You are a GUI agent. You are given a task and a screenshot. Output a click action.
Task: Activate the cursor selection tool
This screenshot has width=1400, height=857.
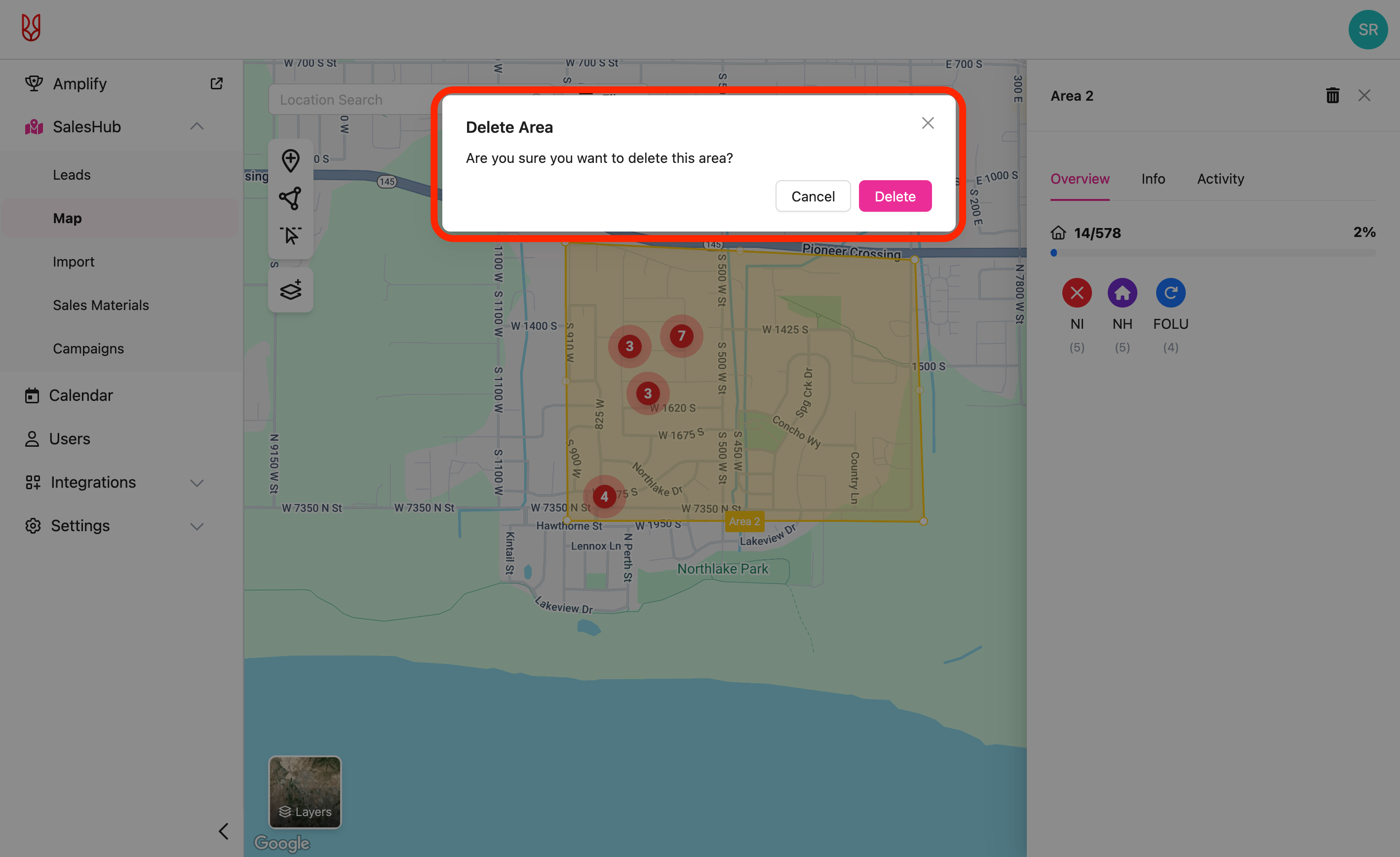(290, 235)
